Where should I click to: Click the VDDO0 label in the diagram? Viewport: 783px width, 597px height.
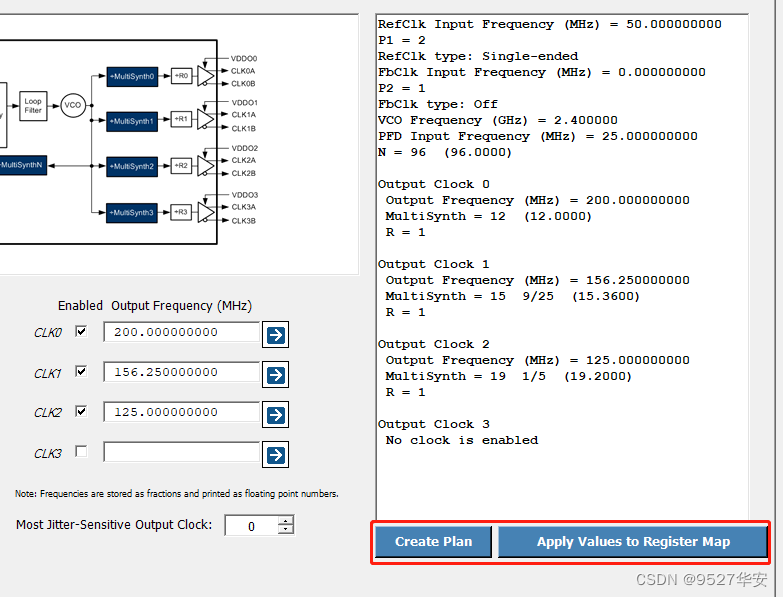(244, 58)
